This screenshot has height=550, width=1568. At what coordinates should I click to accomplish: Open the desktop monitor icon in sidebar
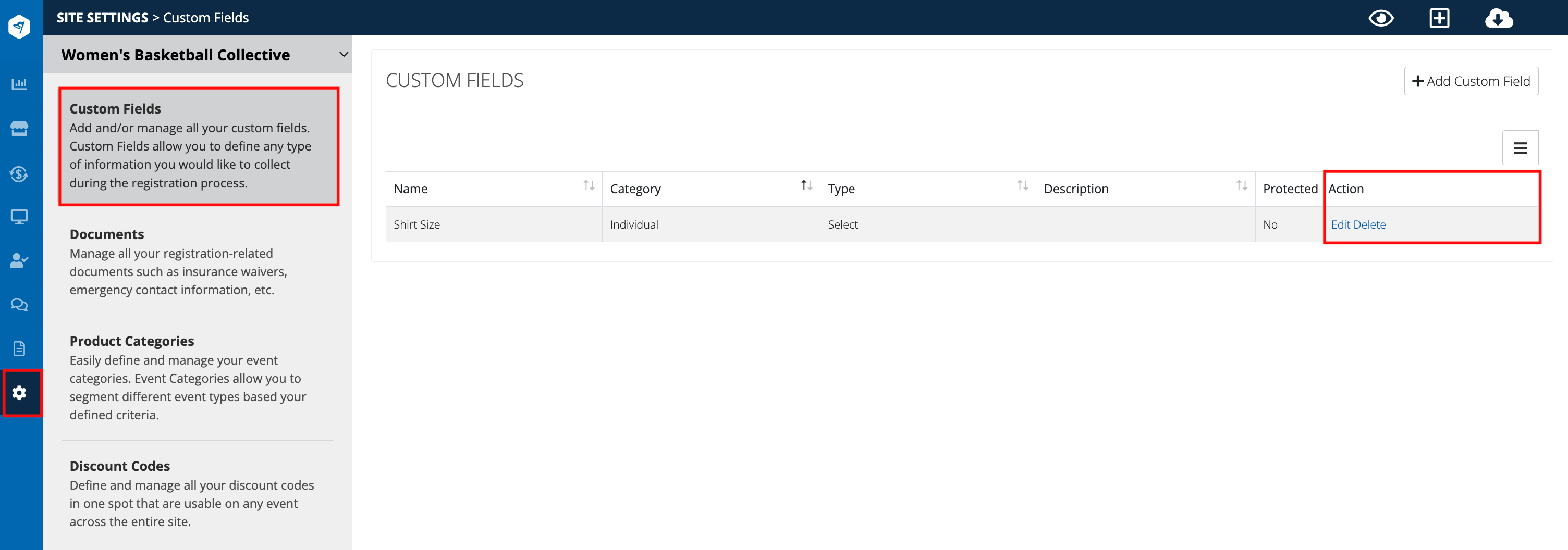pyautogui.click(x=19, y=217)
